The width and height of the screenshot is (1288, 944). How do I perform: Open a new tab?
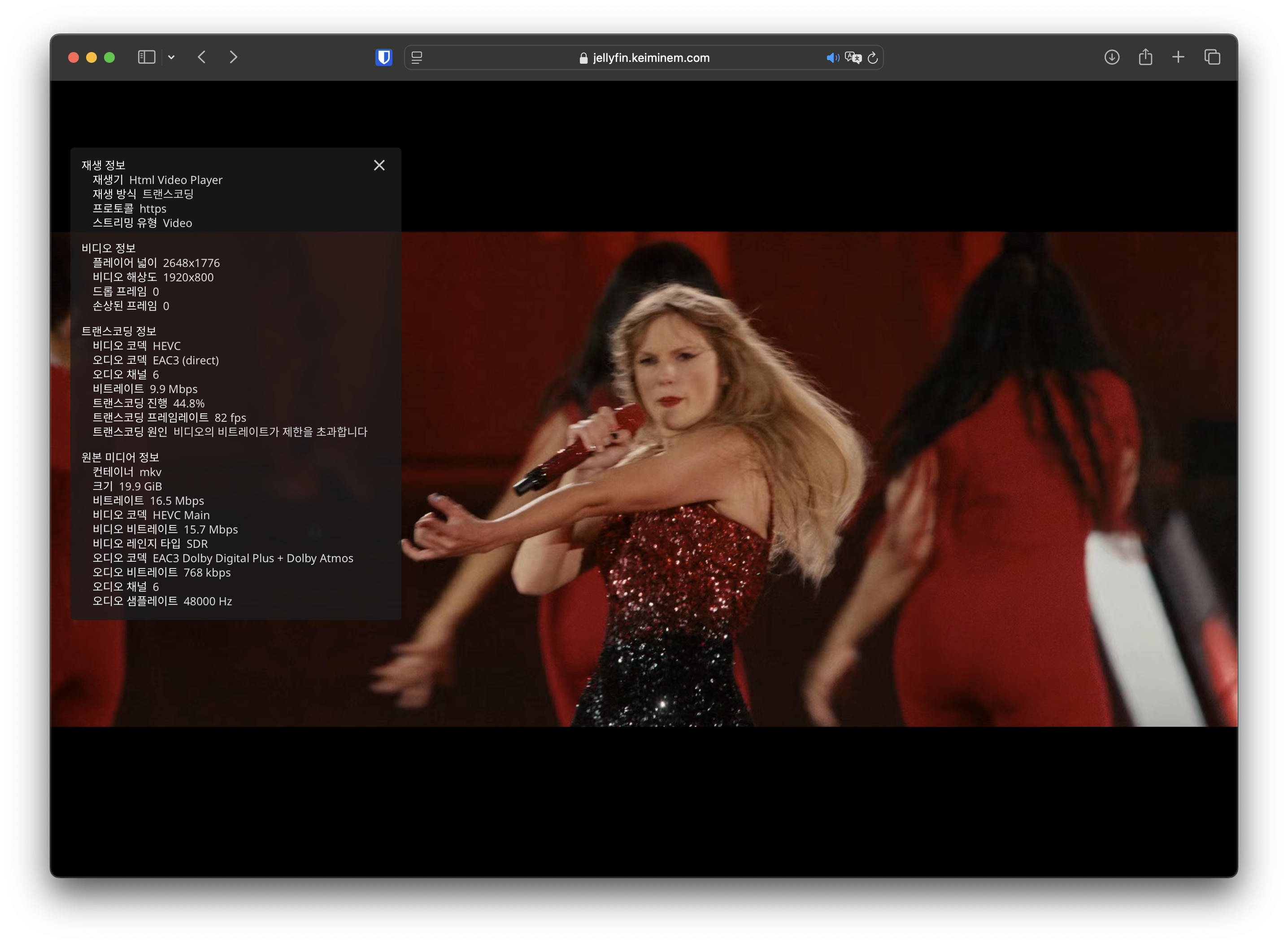[1178, 57]
